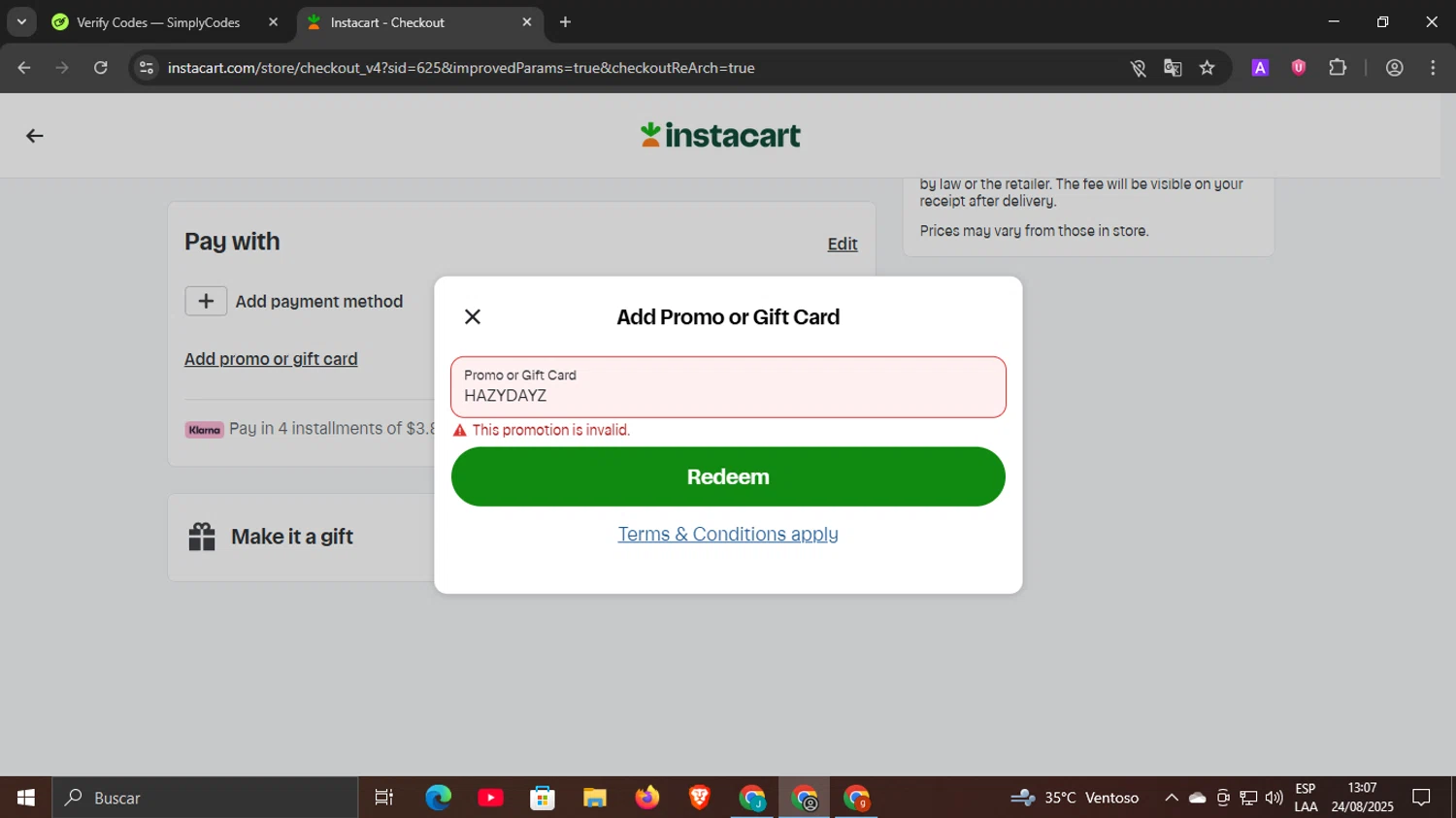The height and width of the screenshot is (818, 1456).
Task: Close the Add Promo or Gift Card dialog
Action: [473, 316]
